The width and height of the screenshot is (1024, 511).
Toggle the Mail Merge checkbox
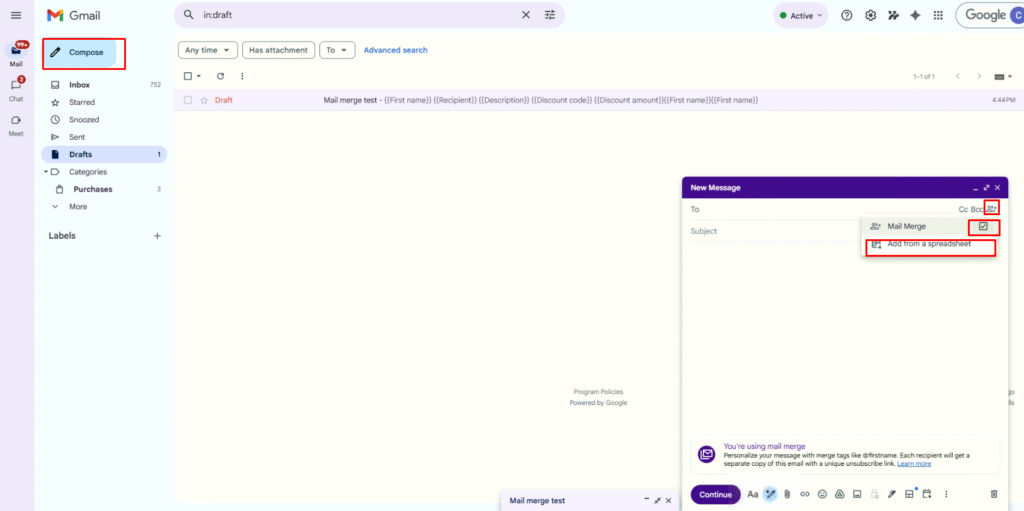tap(983, 226)
